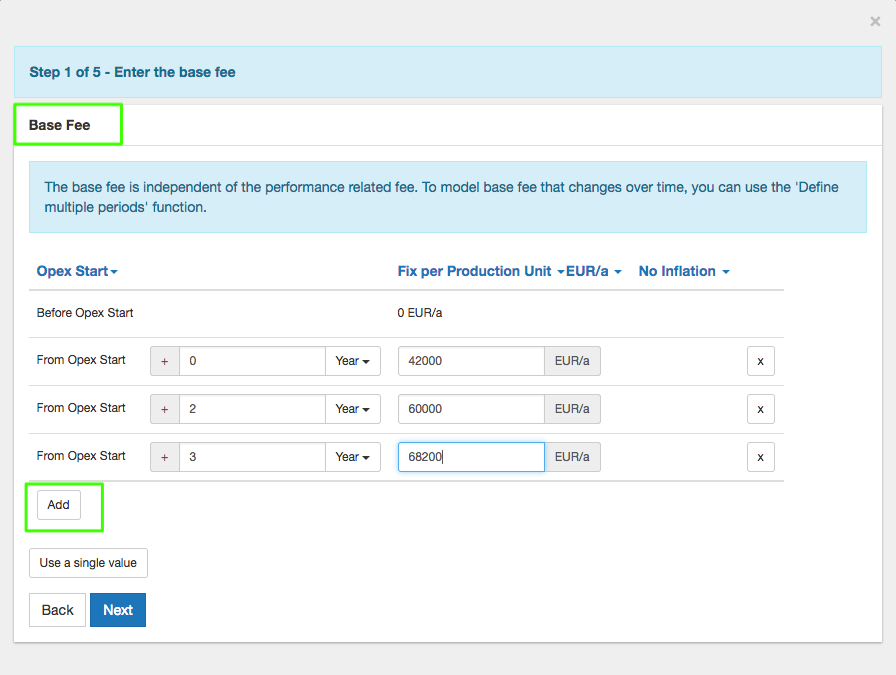Click the 68200 fee amount field
Viewport: 896px width, 675px height.
(471, 457)
